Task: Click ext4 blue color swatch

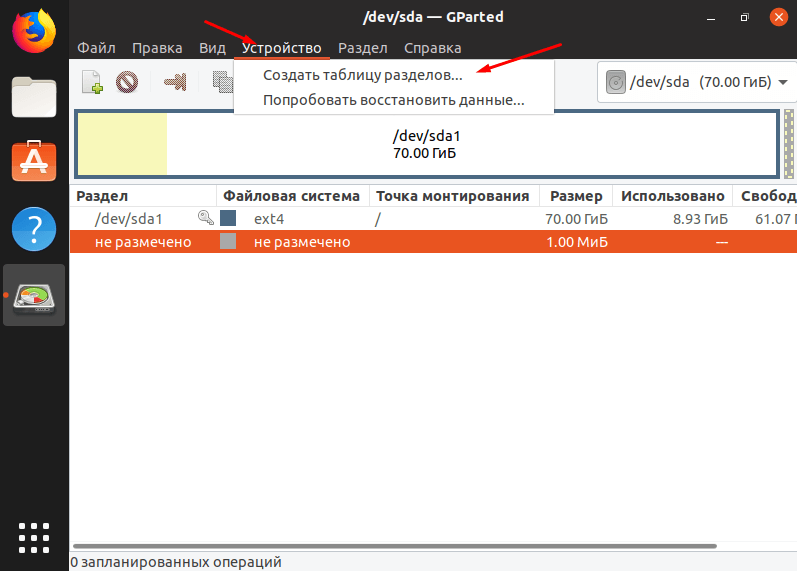Action: [x=228, y=218]
